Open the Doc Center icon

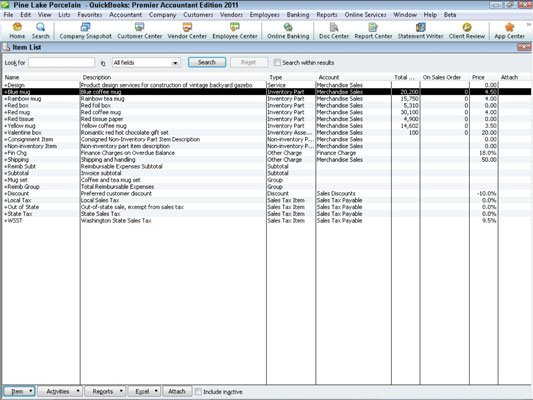pyautogui.click(x=334, y=27)
